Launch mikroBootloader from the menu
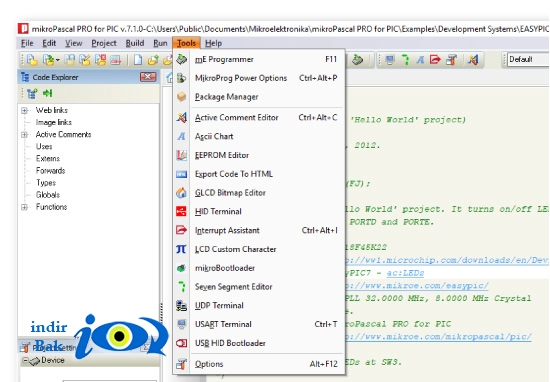Screen dimensions: 550x382 [x=259, y=268]
